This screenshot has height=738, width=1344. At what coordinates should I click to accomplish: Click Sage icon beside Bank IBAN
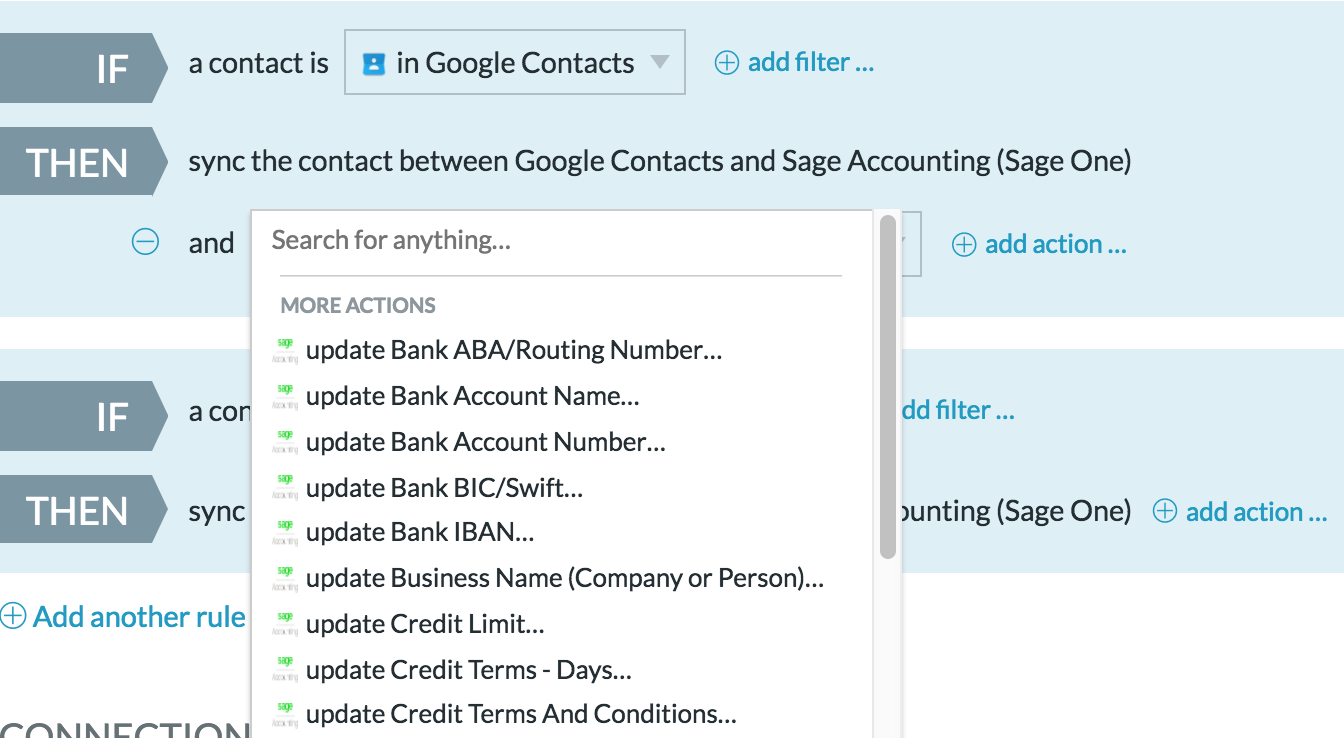pos(285,534)
